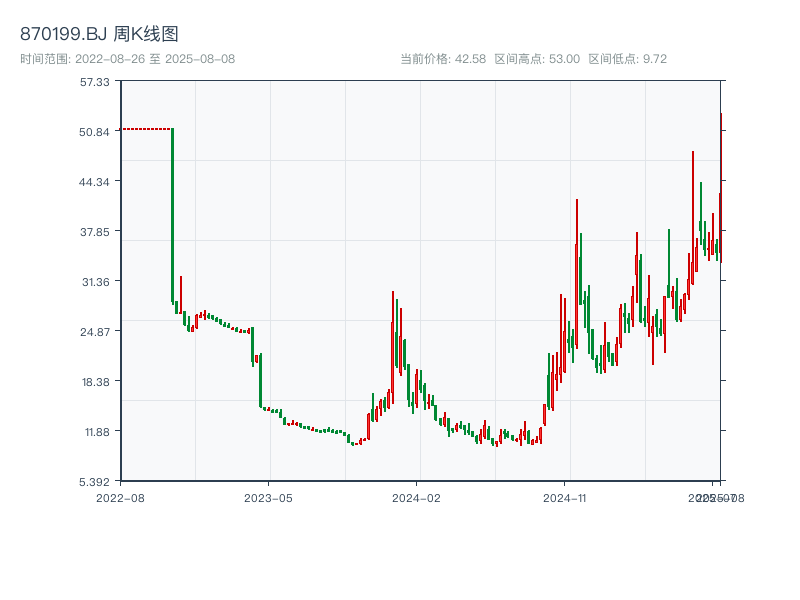Click the red dashed flat line near 50.84

(x=146, y=129)
